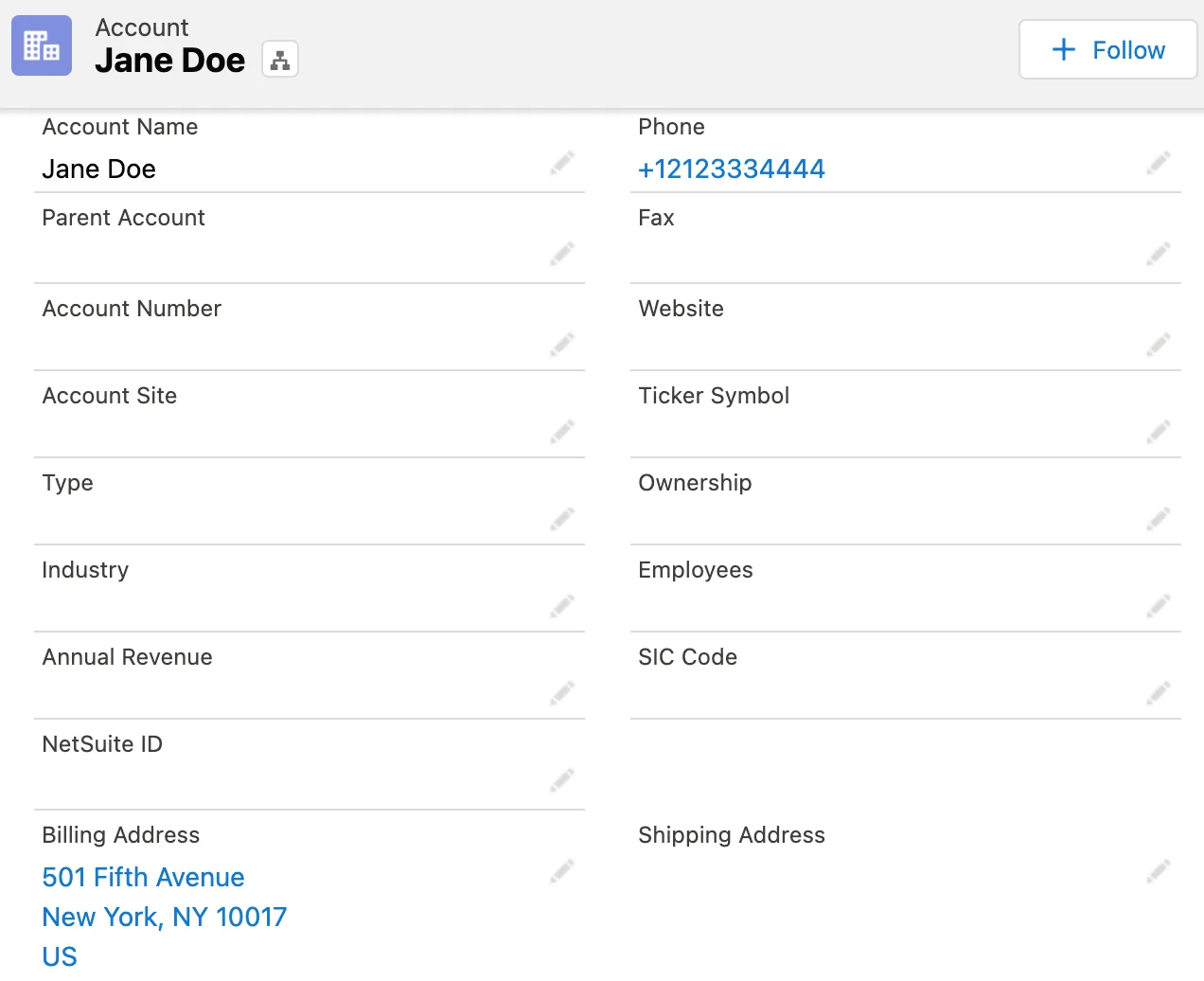Open the +12123334444 phone link
Screen dimensions: 1204x981
pos(731,169)
